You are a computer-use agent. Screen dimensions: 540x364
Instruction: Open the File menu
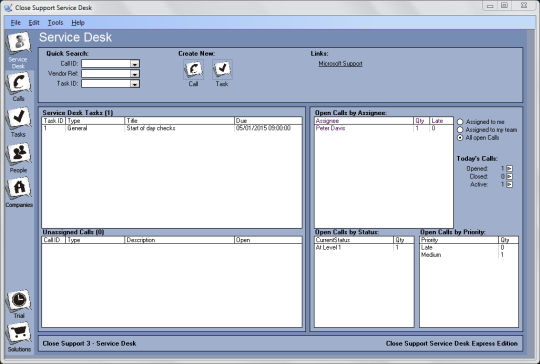pyautogui.click(x=15, y=23)
